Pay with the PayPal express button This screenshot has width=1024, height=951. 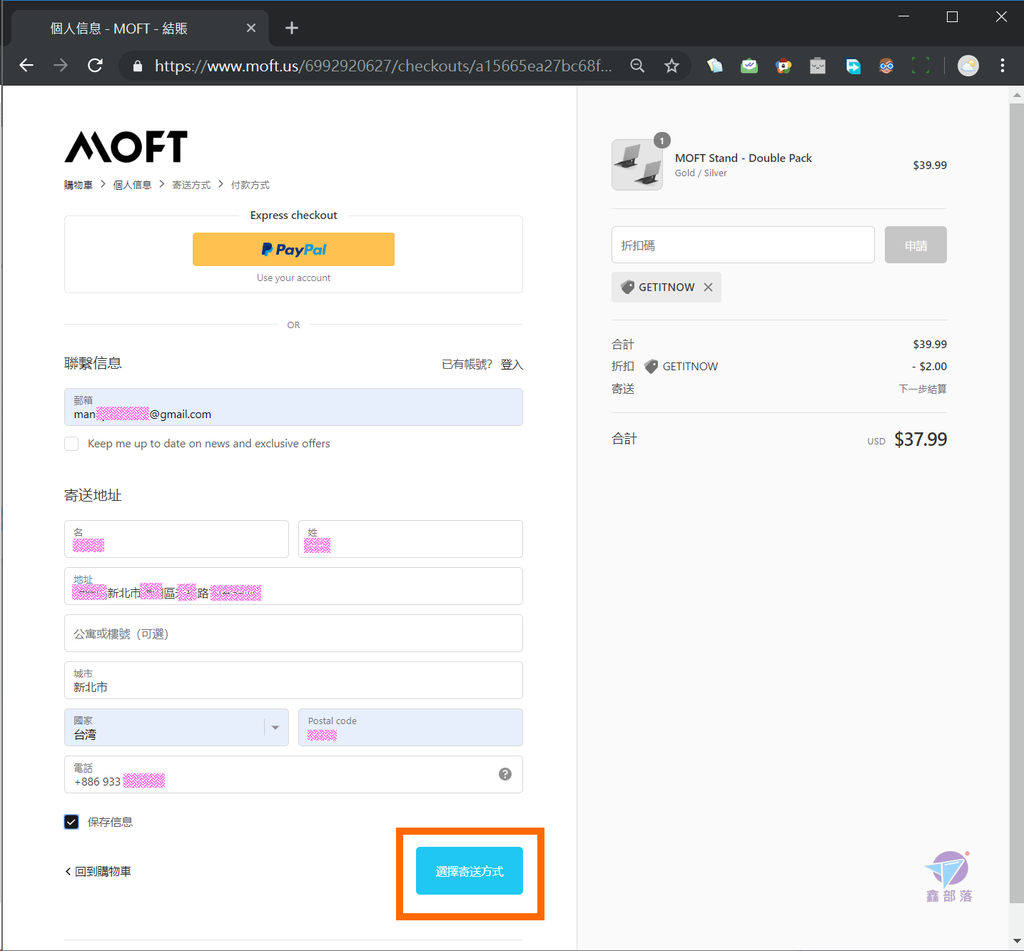[293, 250]
